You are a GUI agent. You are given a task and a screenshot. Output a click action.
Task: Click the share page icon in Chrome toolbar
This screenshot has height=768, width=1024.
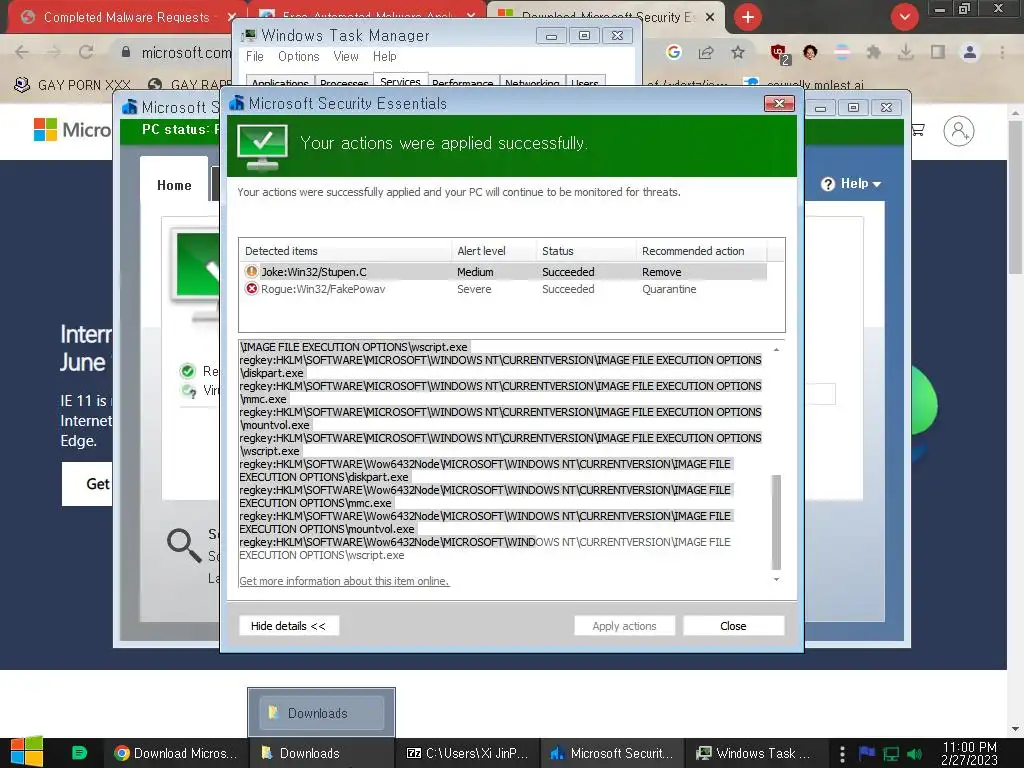[x=706, y=52]
